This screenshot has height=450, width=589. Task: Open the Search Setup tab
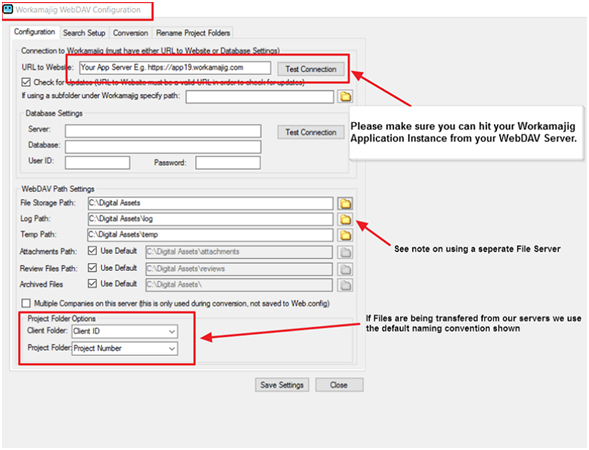[84, 33]
